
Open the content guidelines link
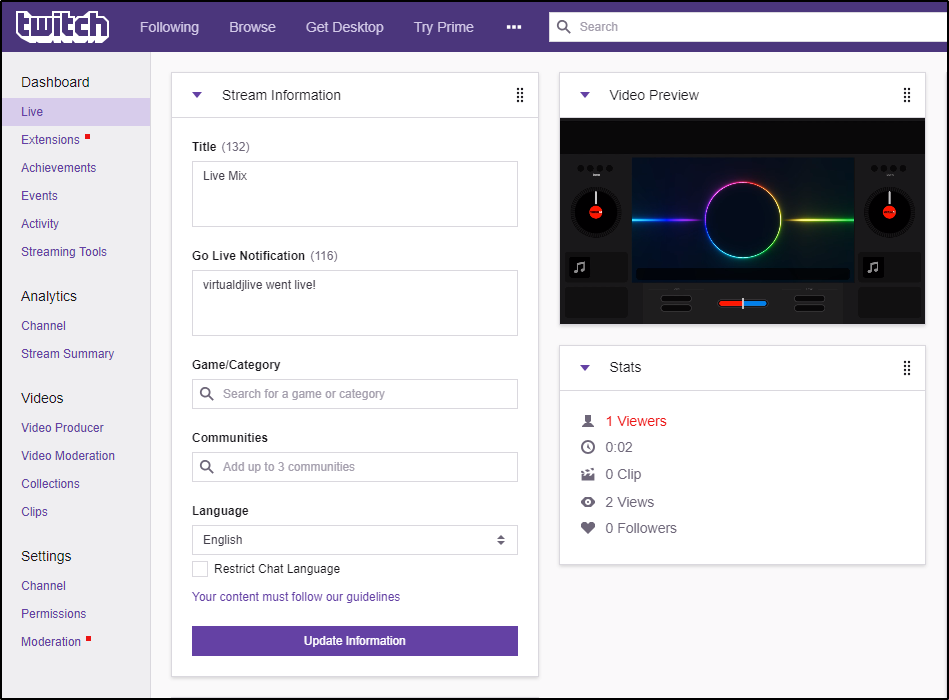(296, 597)
